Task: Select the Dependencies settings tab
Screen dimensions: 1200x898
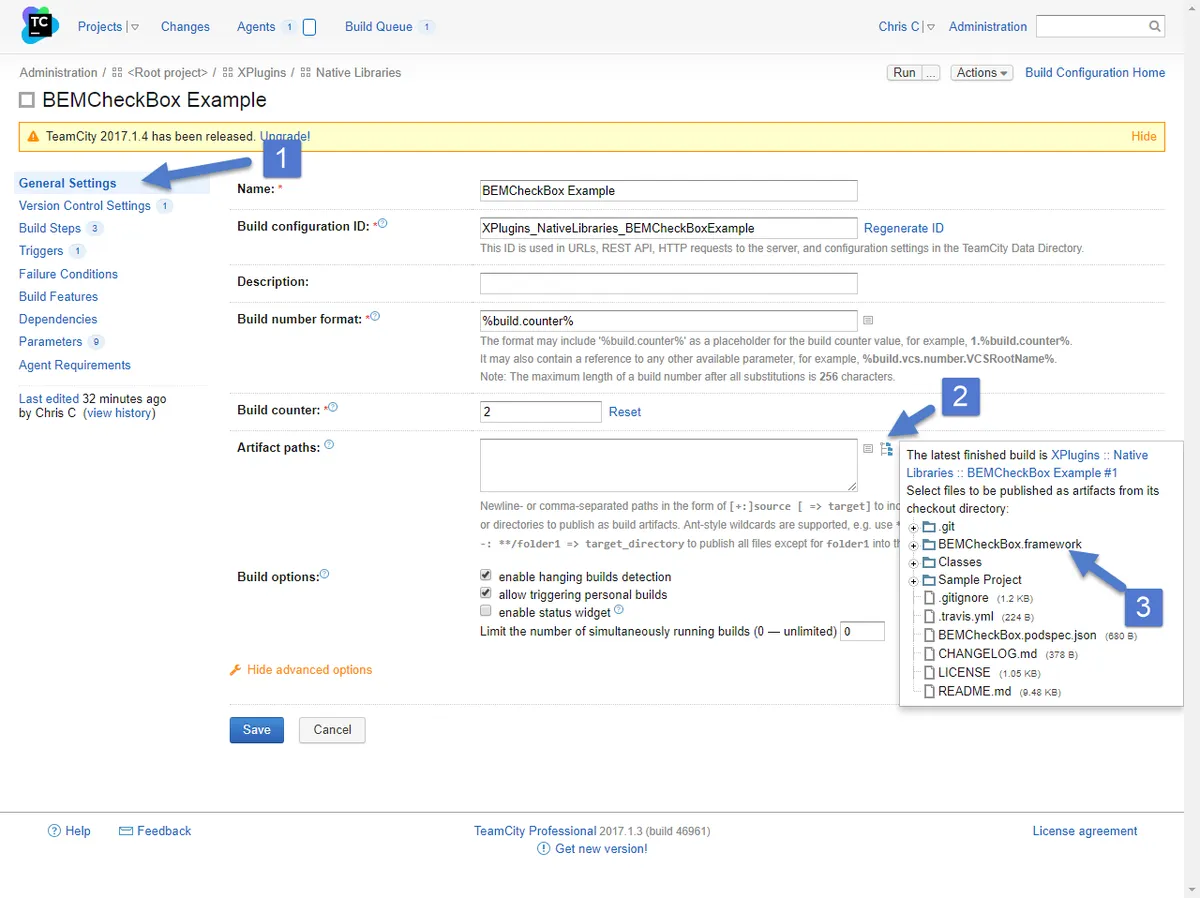Action: [58, 319]
